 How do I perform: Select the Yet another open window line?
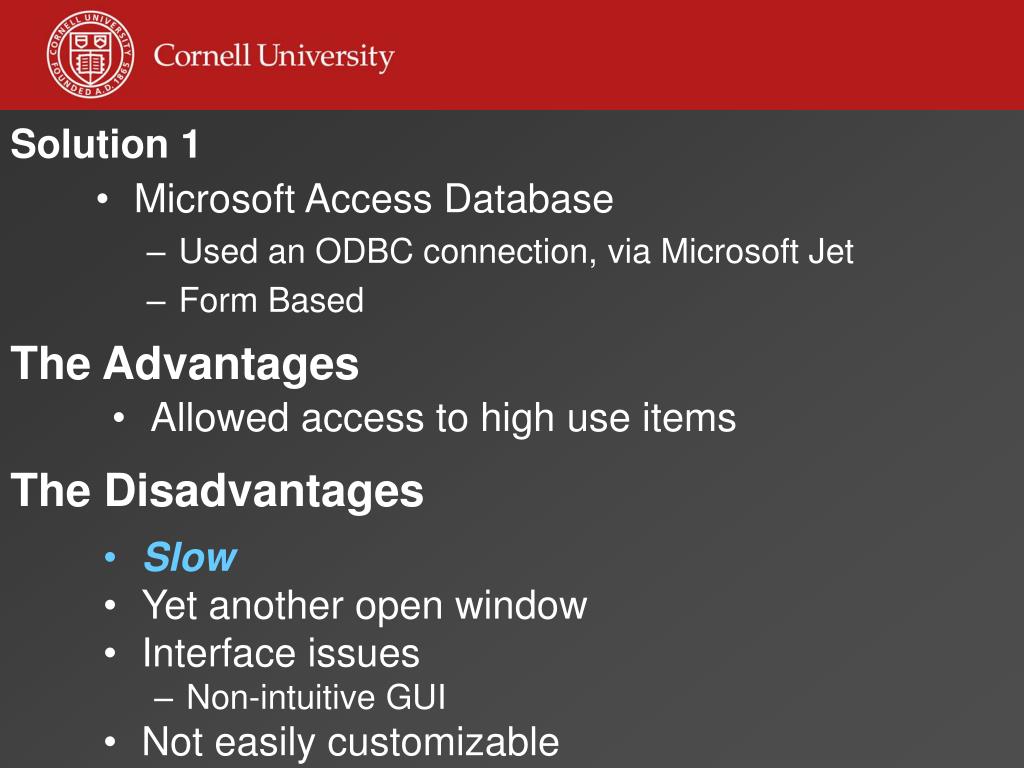[364, 607]
